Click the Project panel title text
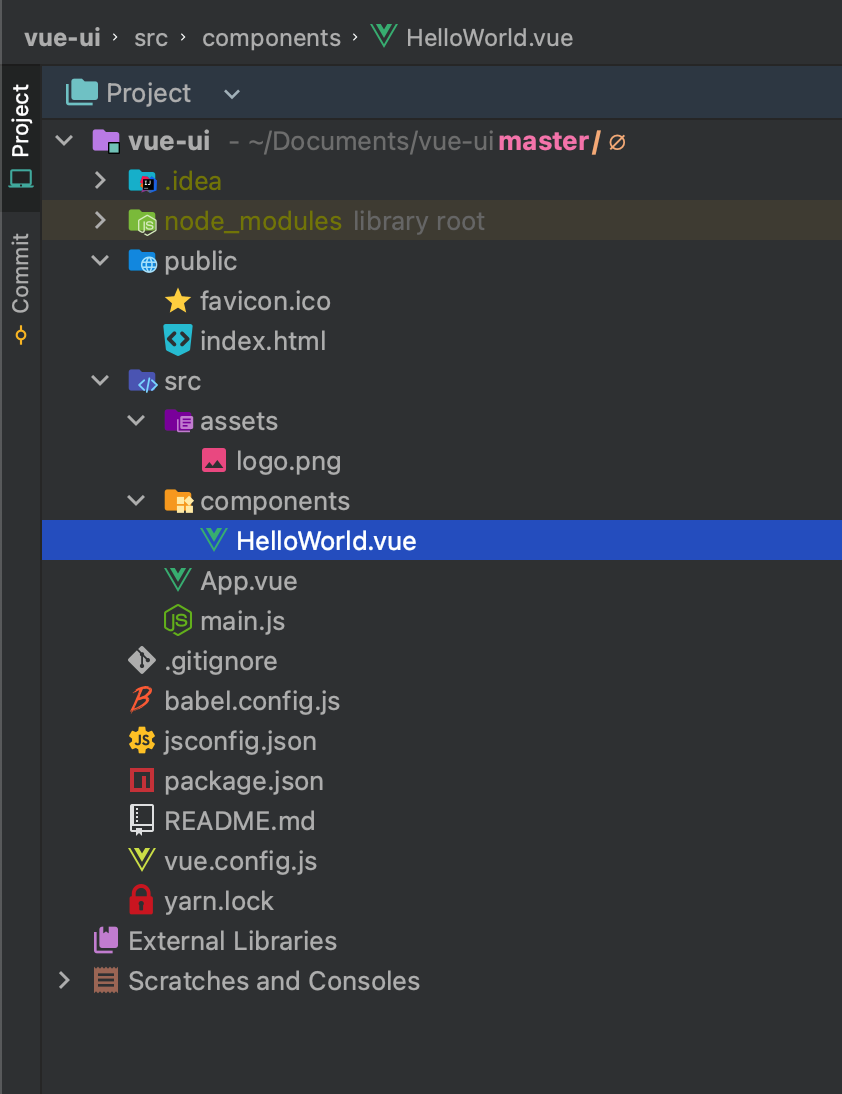This screenshot has height=1094, width=842. click(149, 93)
